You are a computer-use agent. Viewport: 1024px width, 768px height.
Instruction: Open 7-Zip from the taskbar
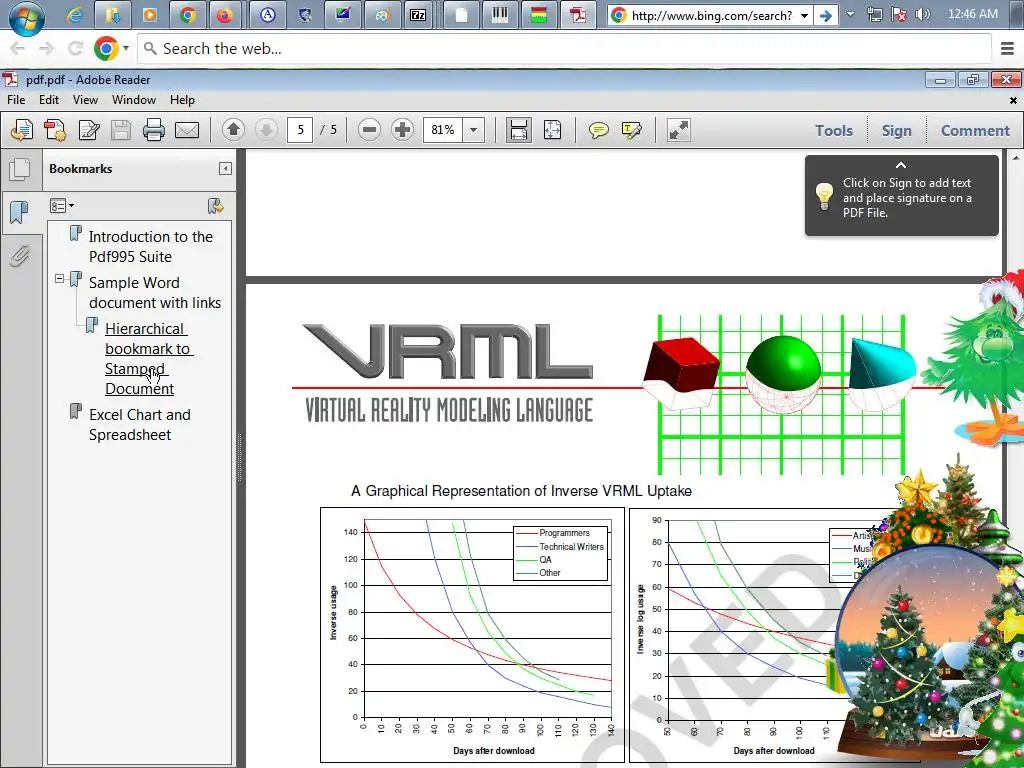click(418, 15)
